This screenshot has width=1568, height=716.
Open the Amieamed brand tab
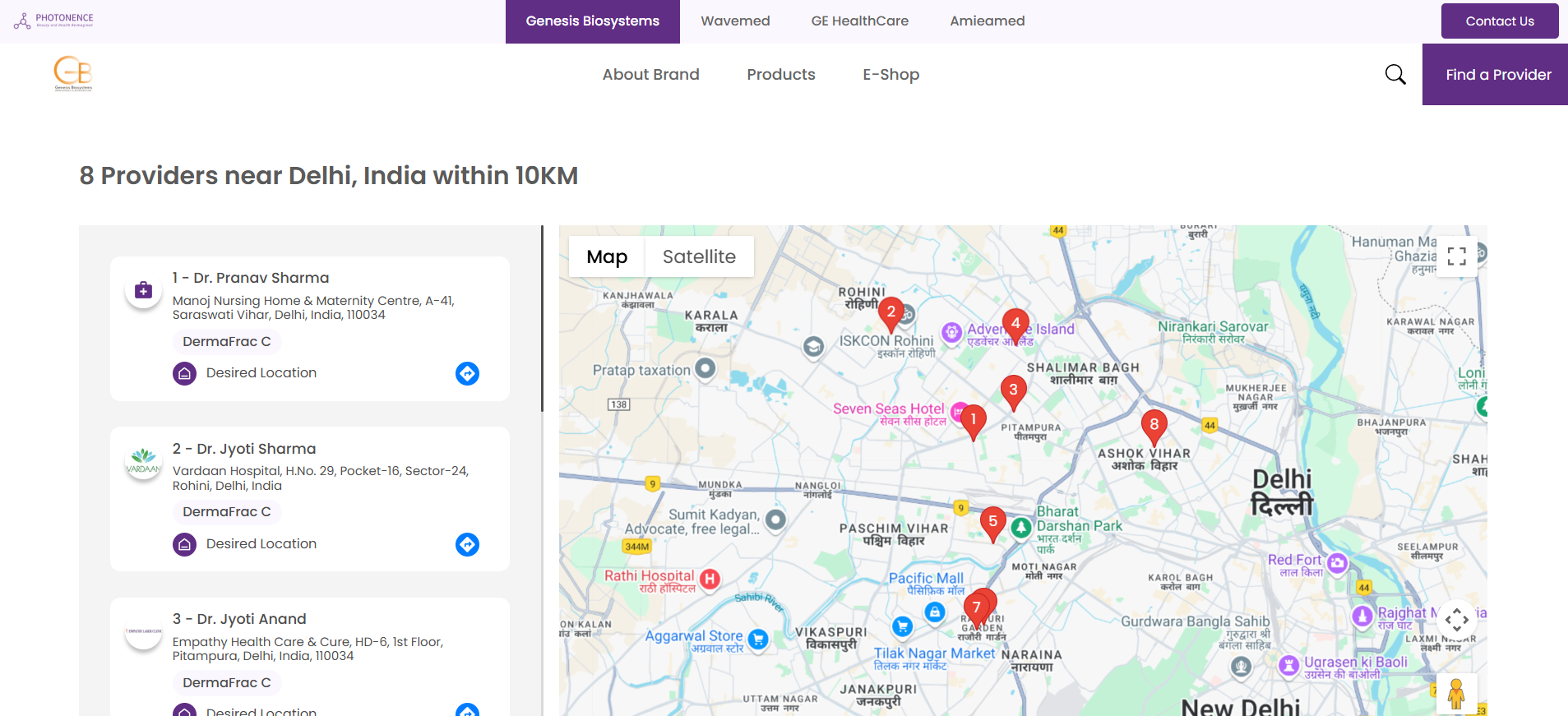point(988,21)
